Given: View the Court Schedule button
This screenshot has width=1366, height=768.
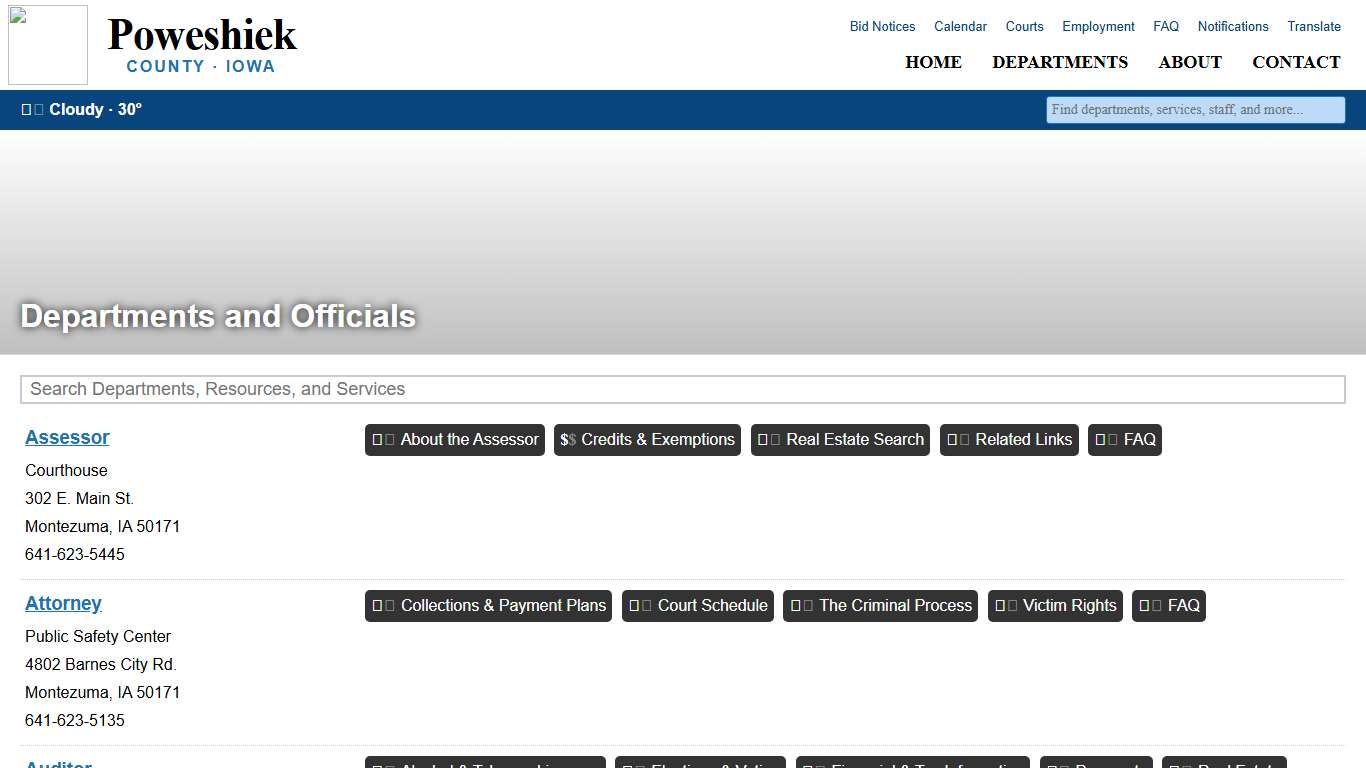Looking at the screenshot, I should (698, 606).
